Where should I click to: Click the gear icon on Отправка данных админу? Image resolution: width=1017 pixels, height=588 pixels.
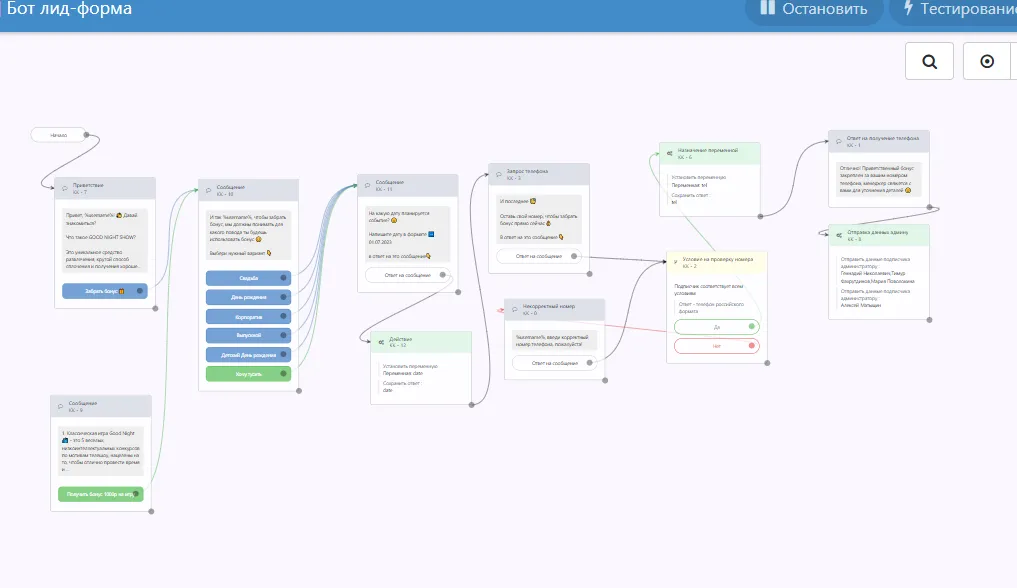(838, 236)
